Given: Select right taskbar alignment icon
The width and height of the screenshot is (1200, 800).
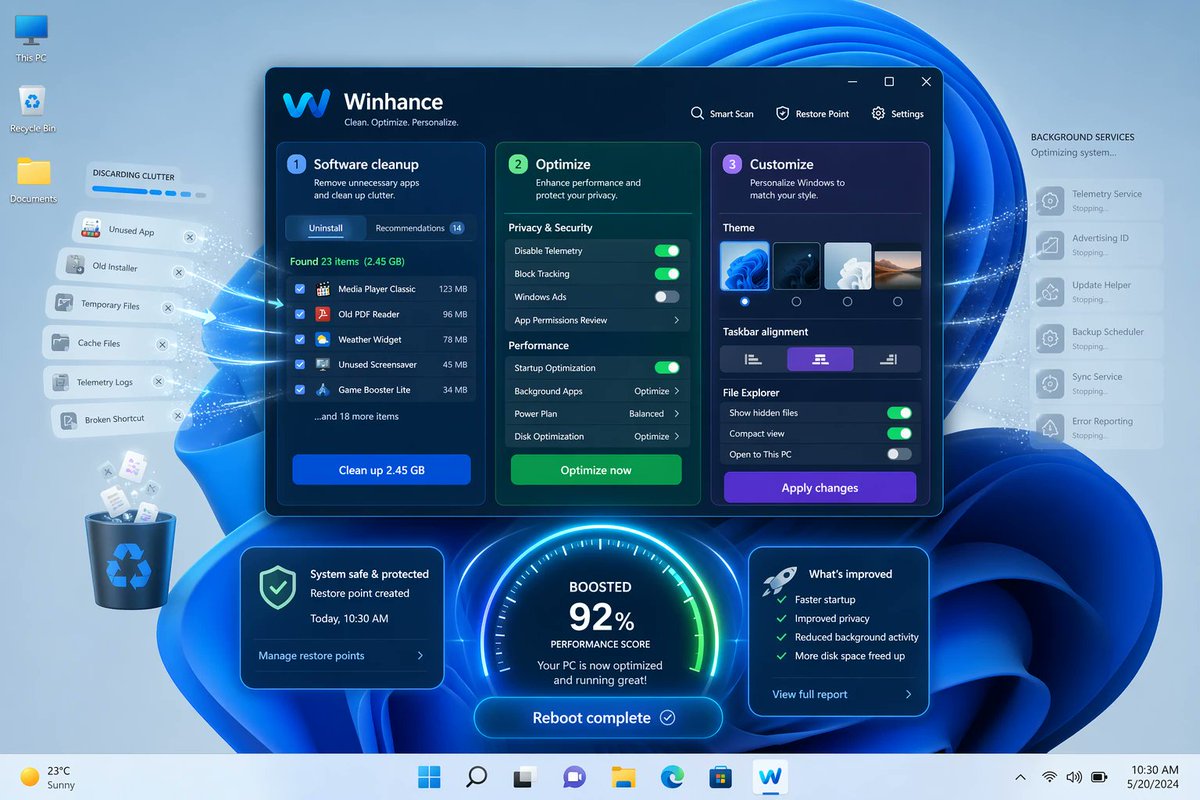Looking at the screenshot, I should pos(887,359).
